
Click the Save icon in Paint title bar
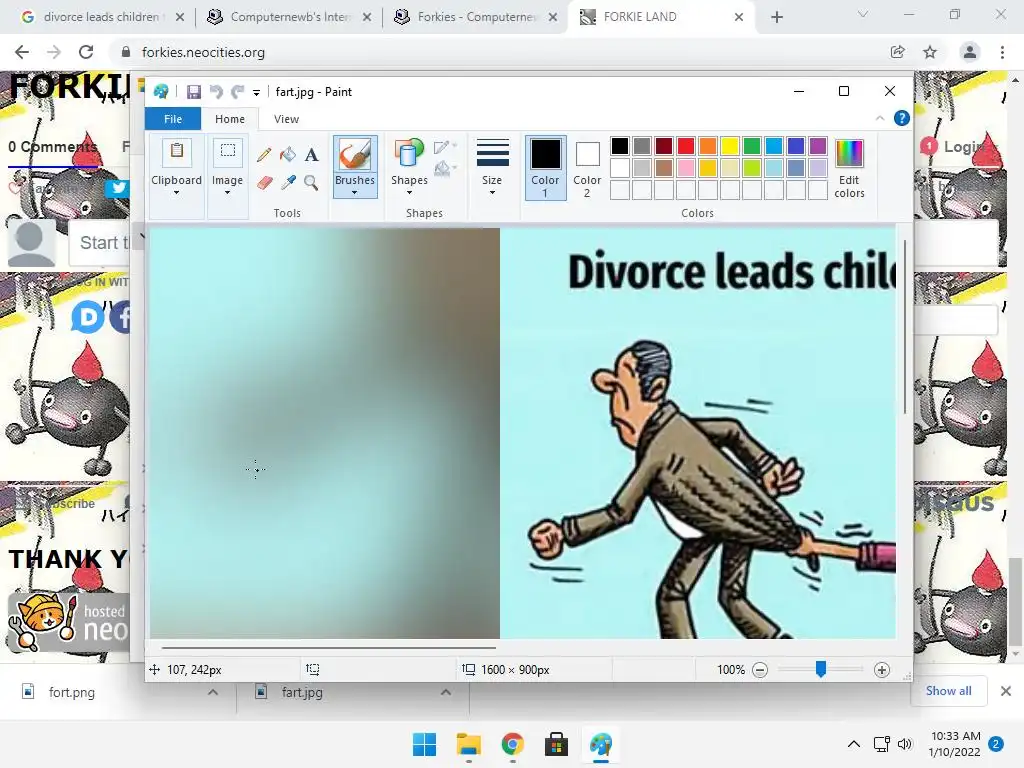tap(193, 92)
